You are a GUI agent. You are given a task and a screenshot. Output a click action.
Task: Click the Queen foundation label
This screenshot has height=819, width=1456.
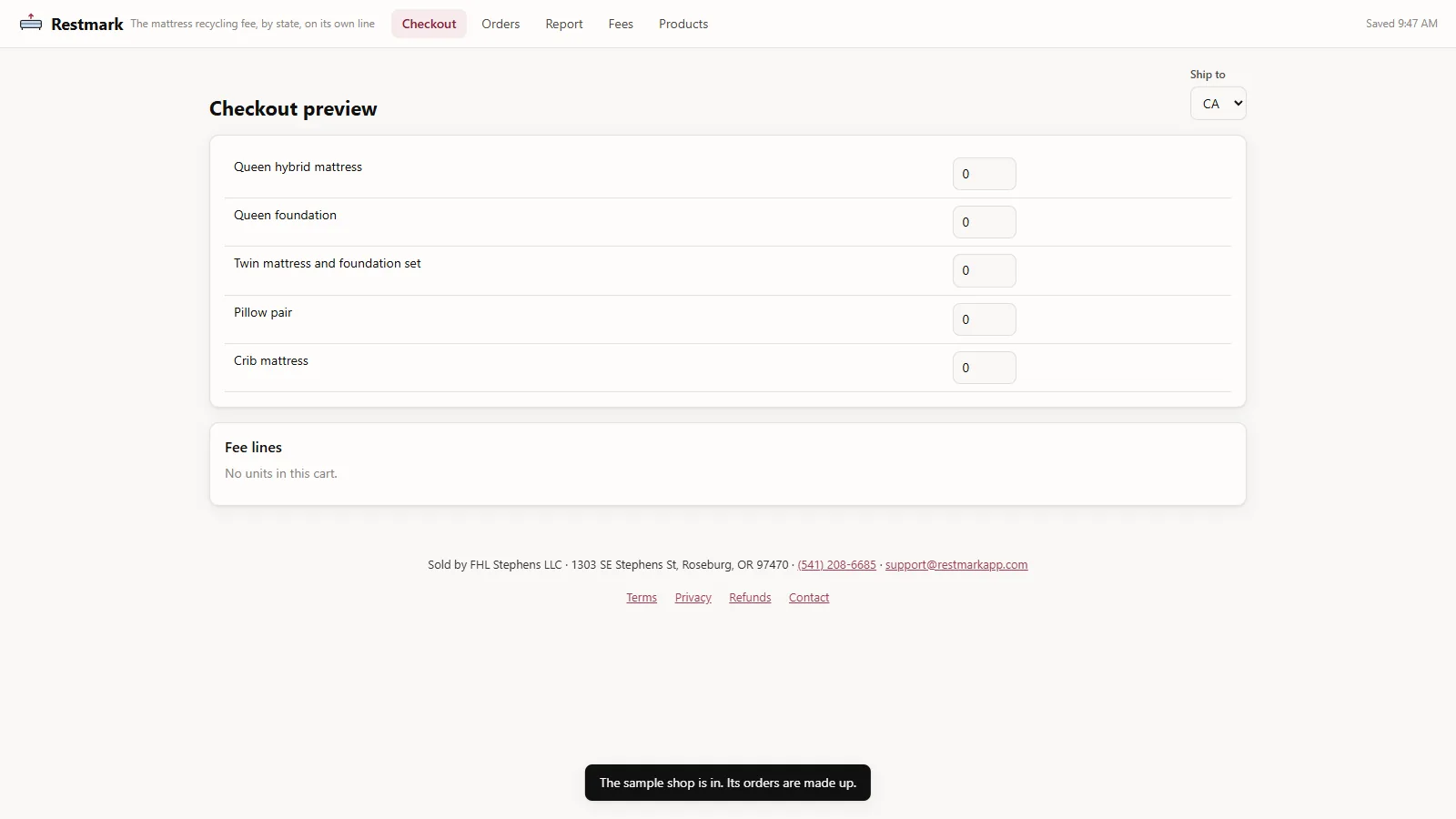pyautogui.click(x=285, y=215)
